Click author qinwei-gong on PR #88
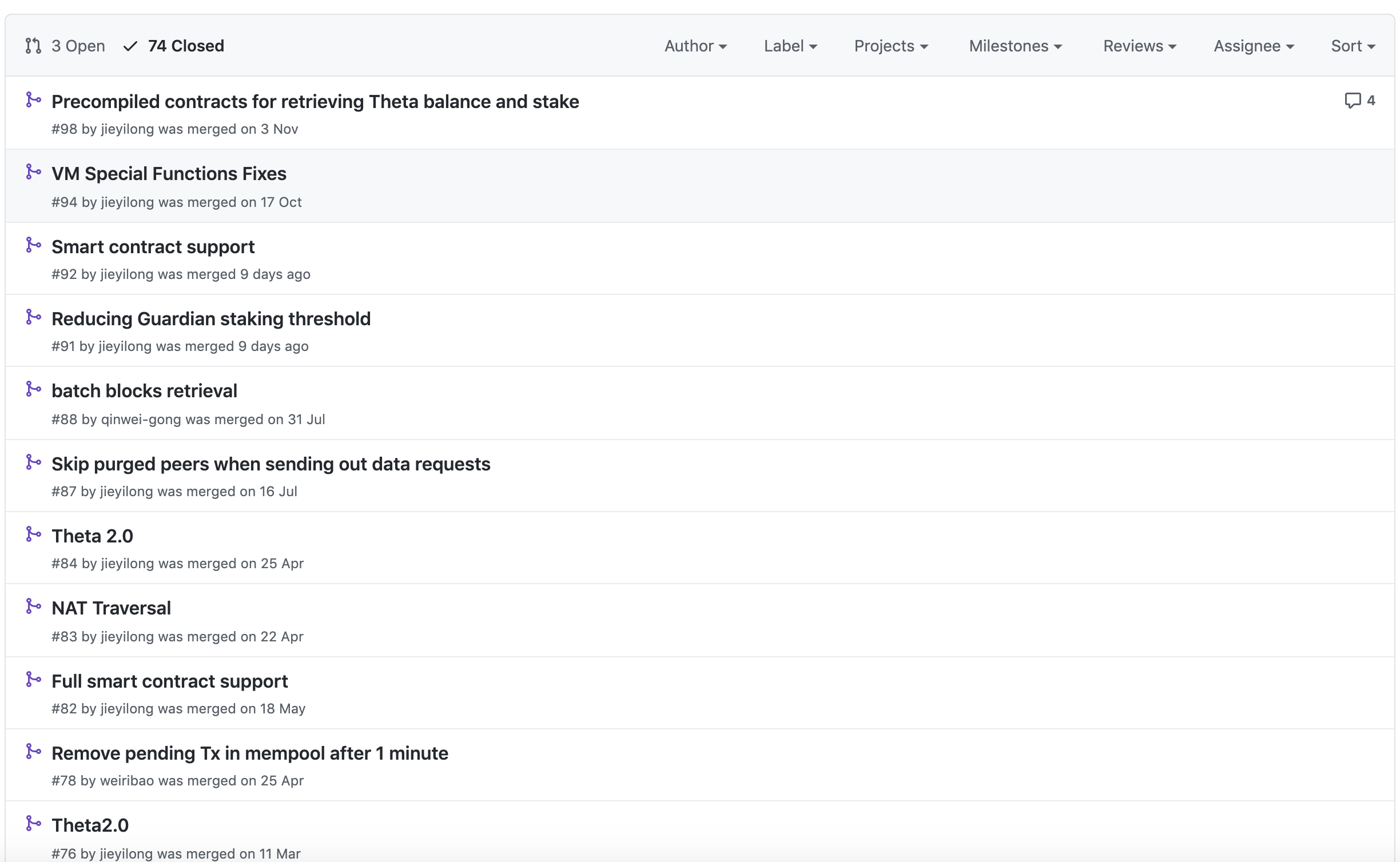 (141, 420)
